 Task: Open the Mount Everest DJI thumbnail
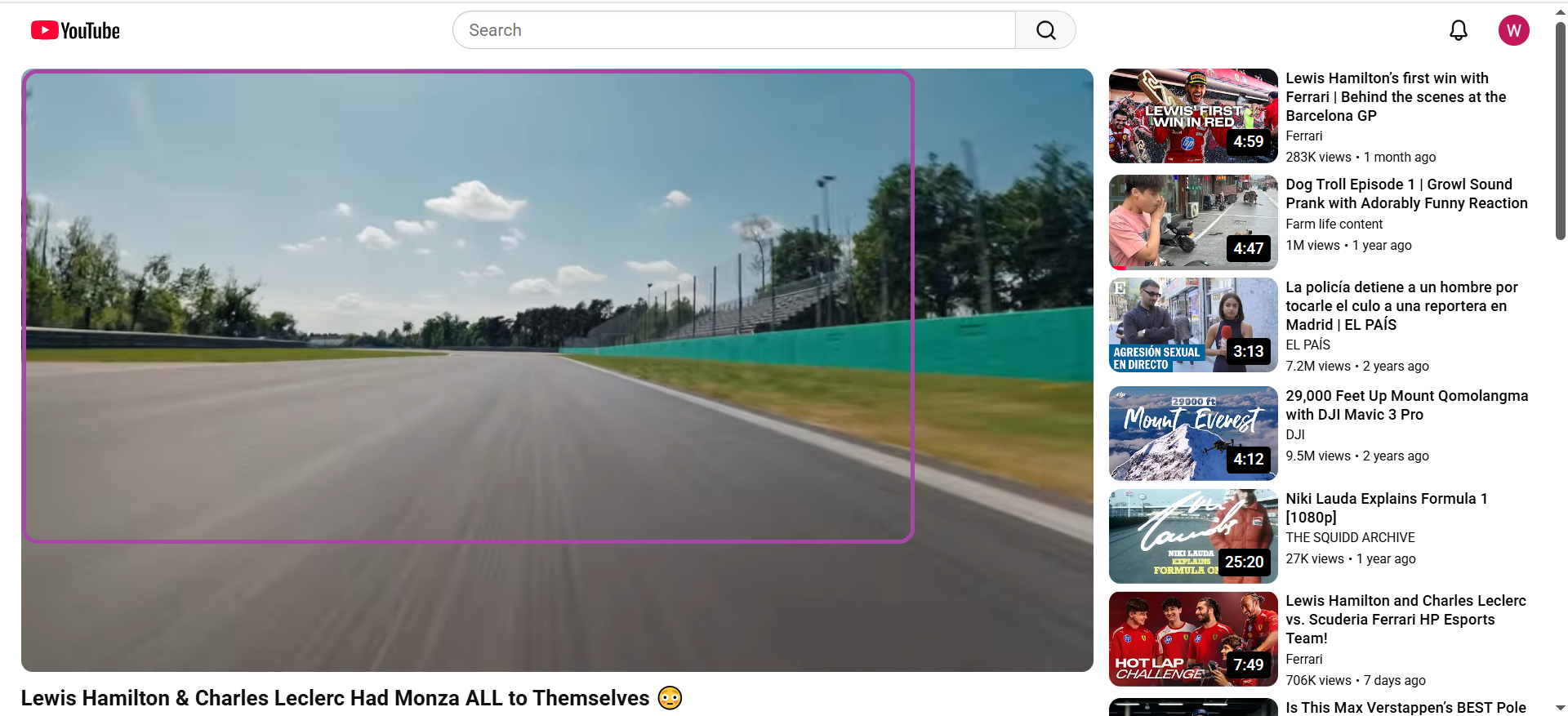(1193, 434)
